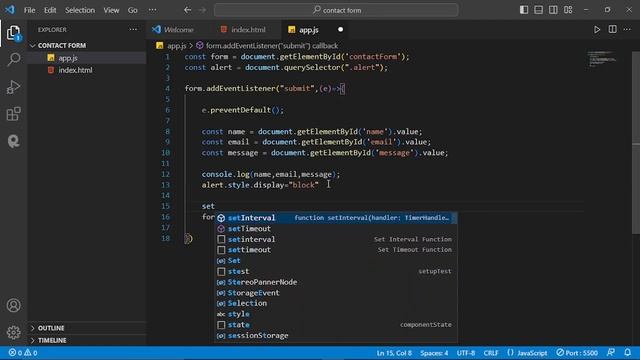The width and height of the screenshot is (640, 360).
Task: Choose the Selection suggestion
Action: point(336,303)
